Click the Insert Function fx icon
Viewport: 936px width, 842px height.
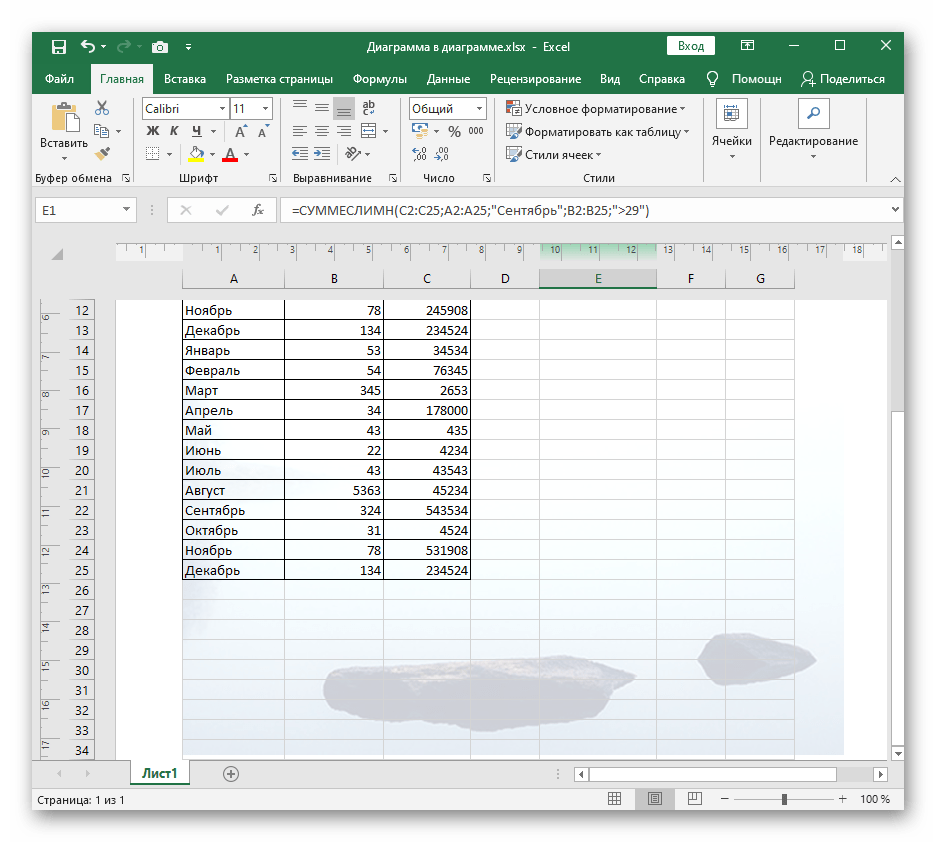[x=257, y=210]
